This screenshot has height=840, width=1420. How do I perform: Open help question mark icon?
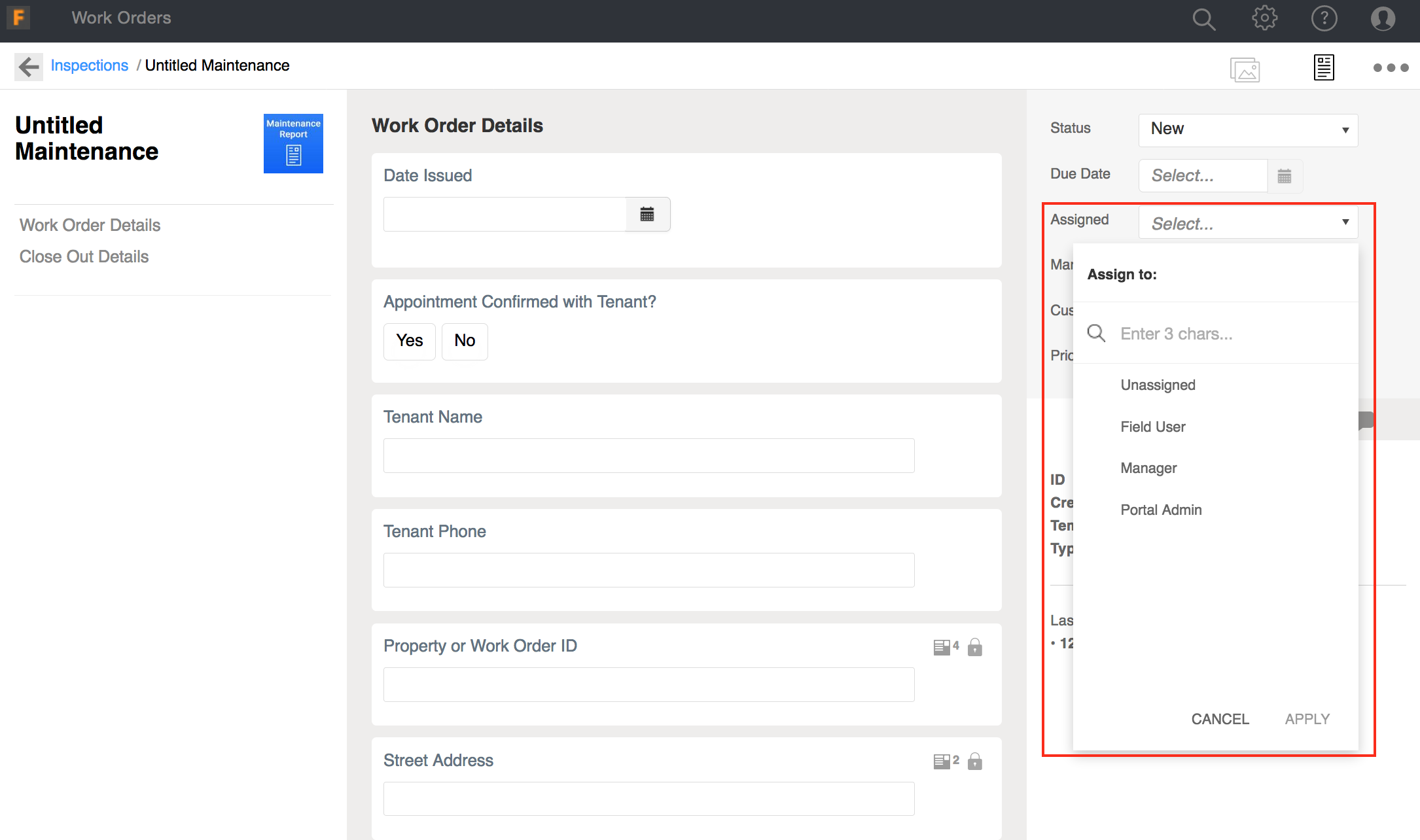click(1324, 18)
